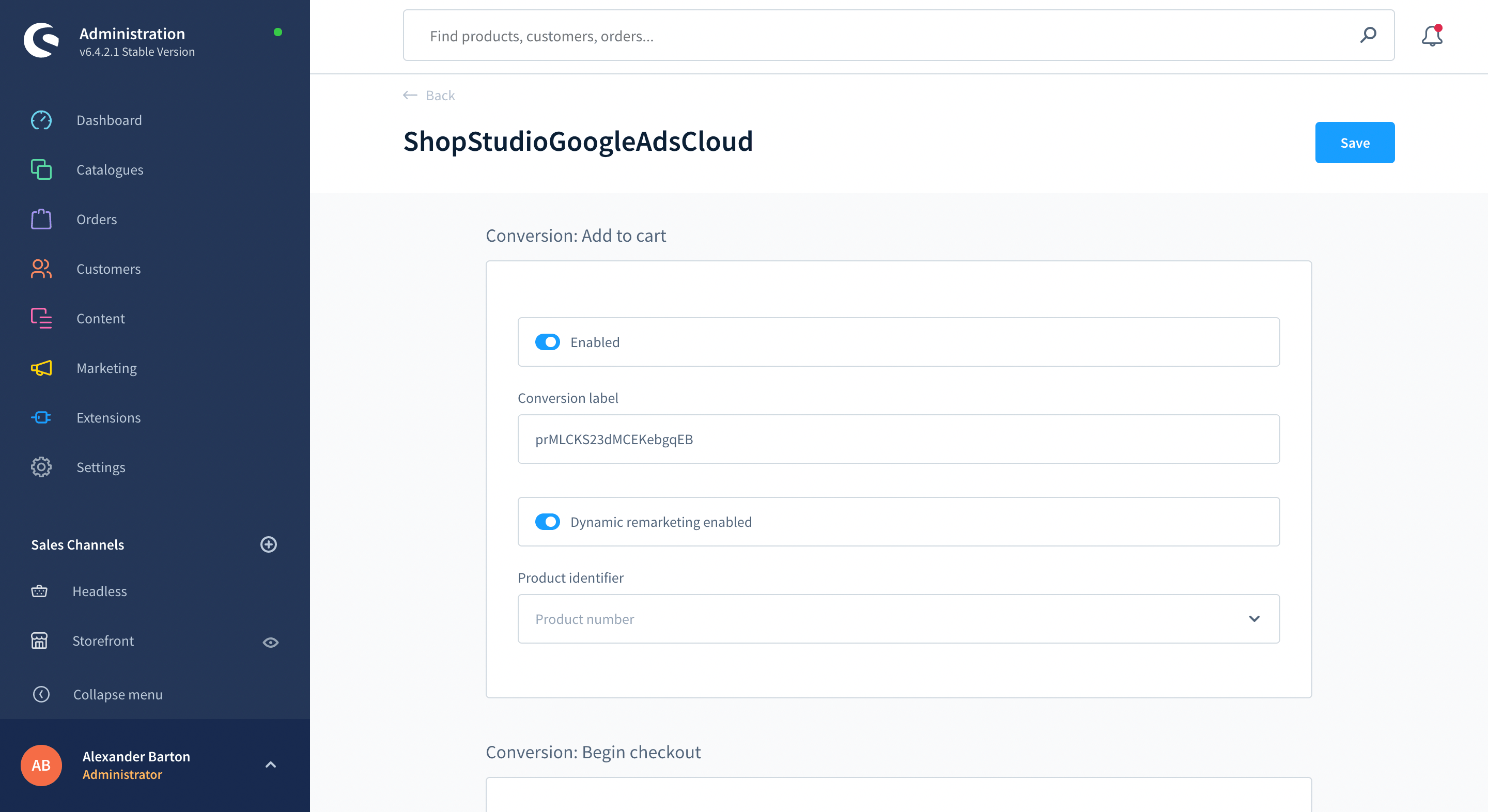Click the AB user avatar
1488x812 pixels.
pyautogui.click(x=41, y=765)
